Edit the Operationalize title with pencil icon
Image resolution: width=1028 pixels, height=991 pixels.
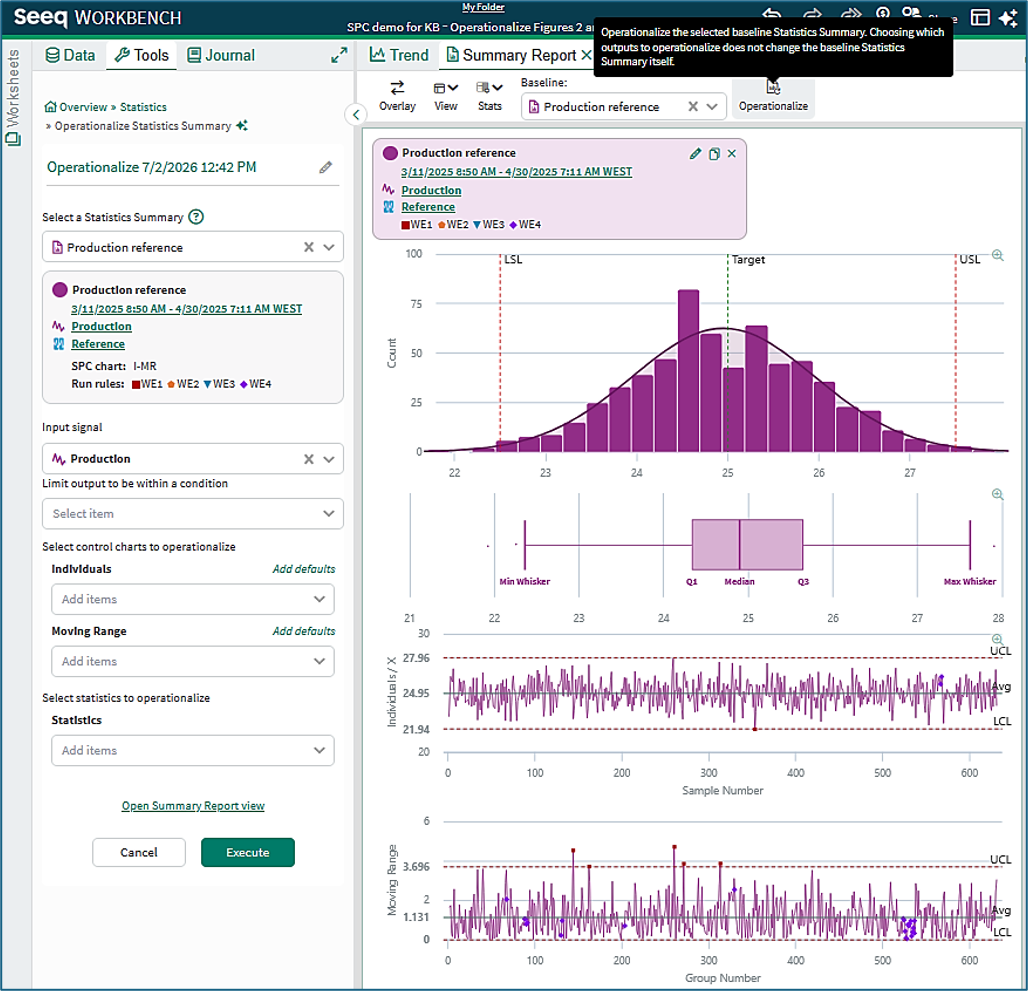point(326,167)
